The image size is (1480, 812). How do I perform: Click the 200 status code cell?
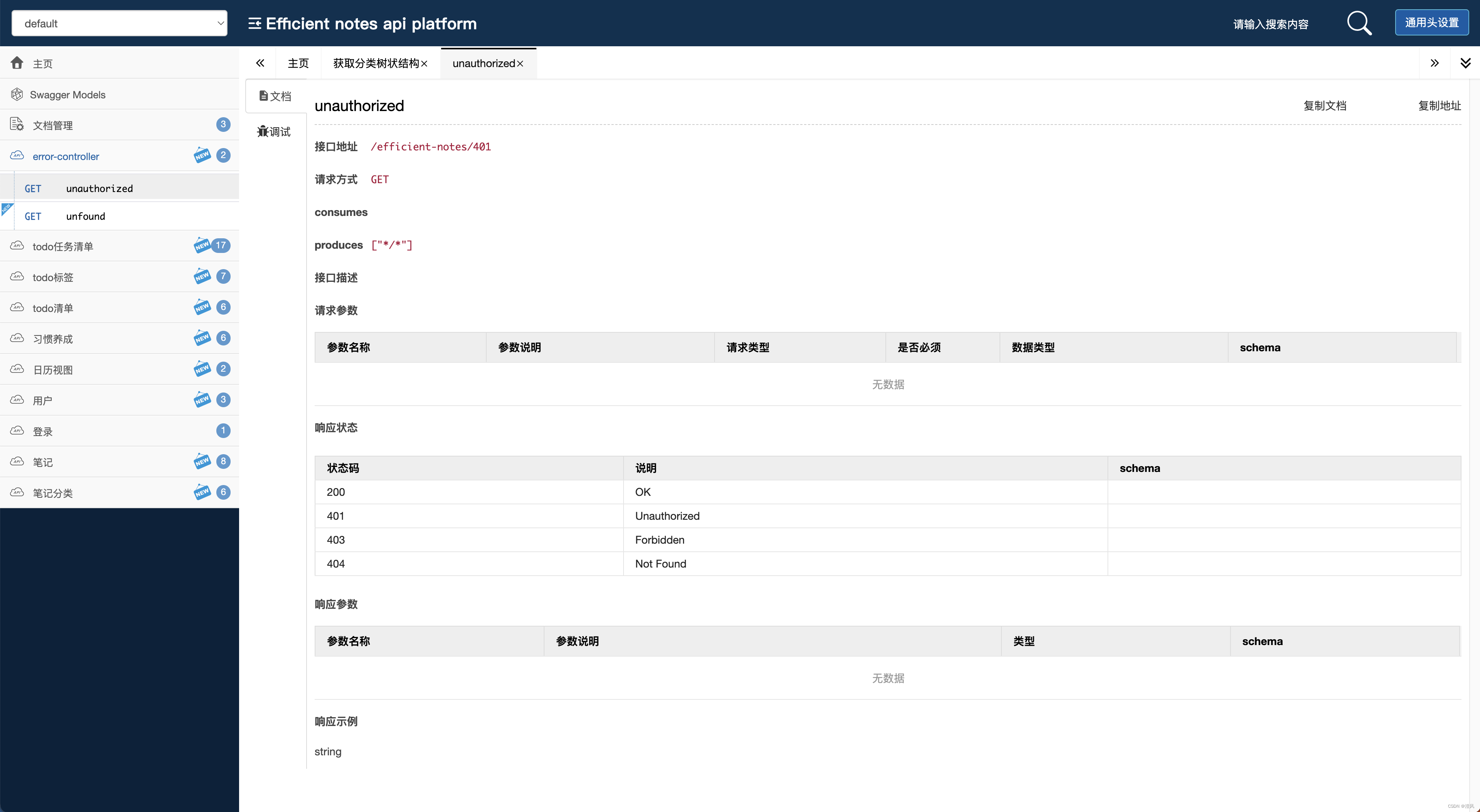pos(469,492)
